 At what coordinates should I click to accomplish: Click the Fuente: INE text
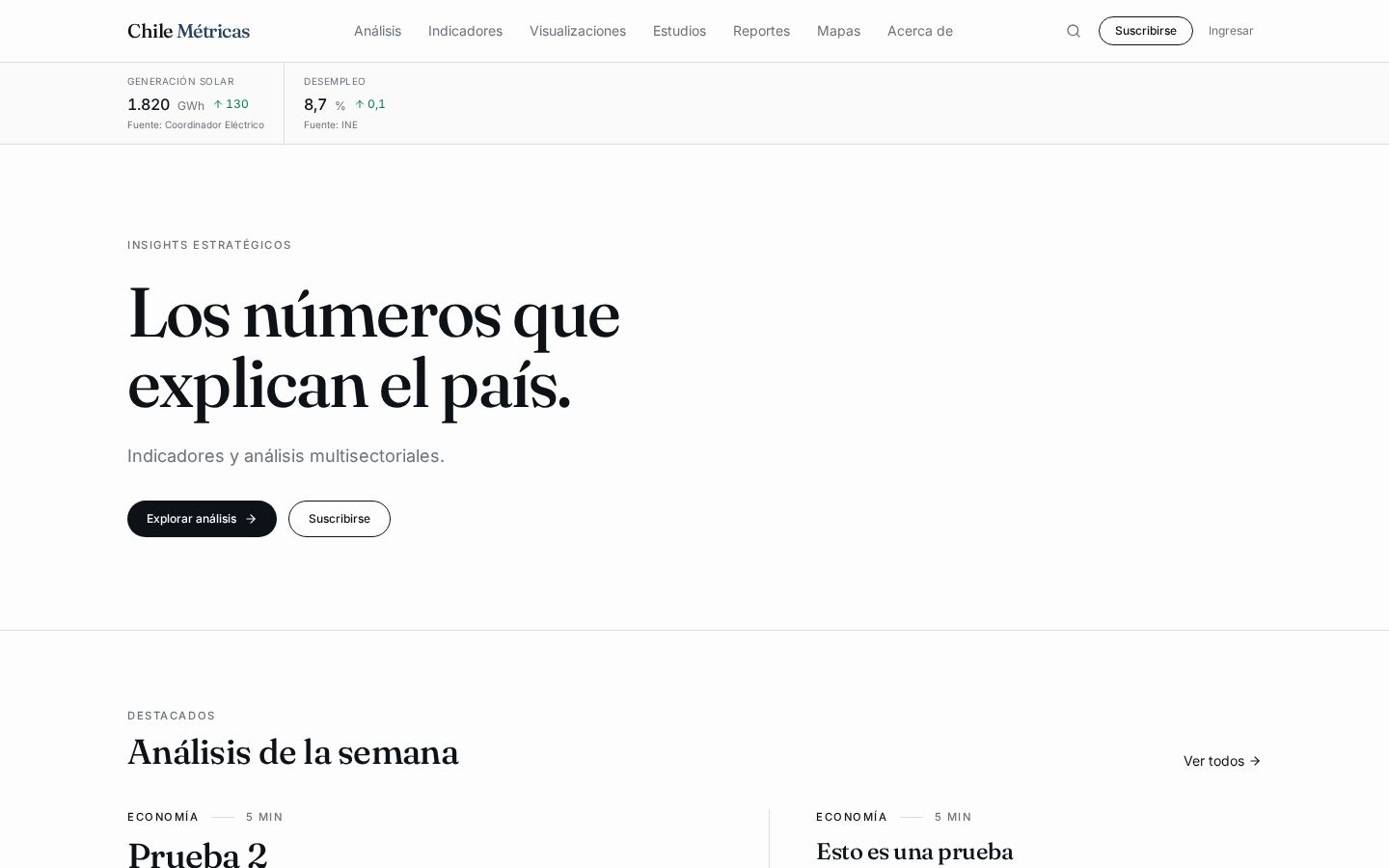(331, 125)
